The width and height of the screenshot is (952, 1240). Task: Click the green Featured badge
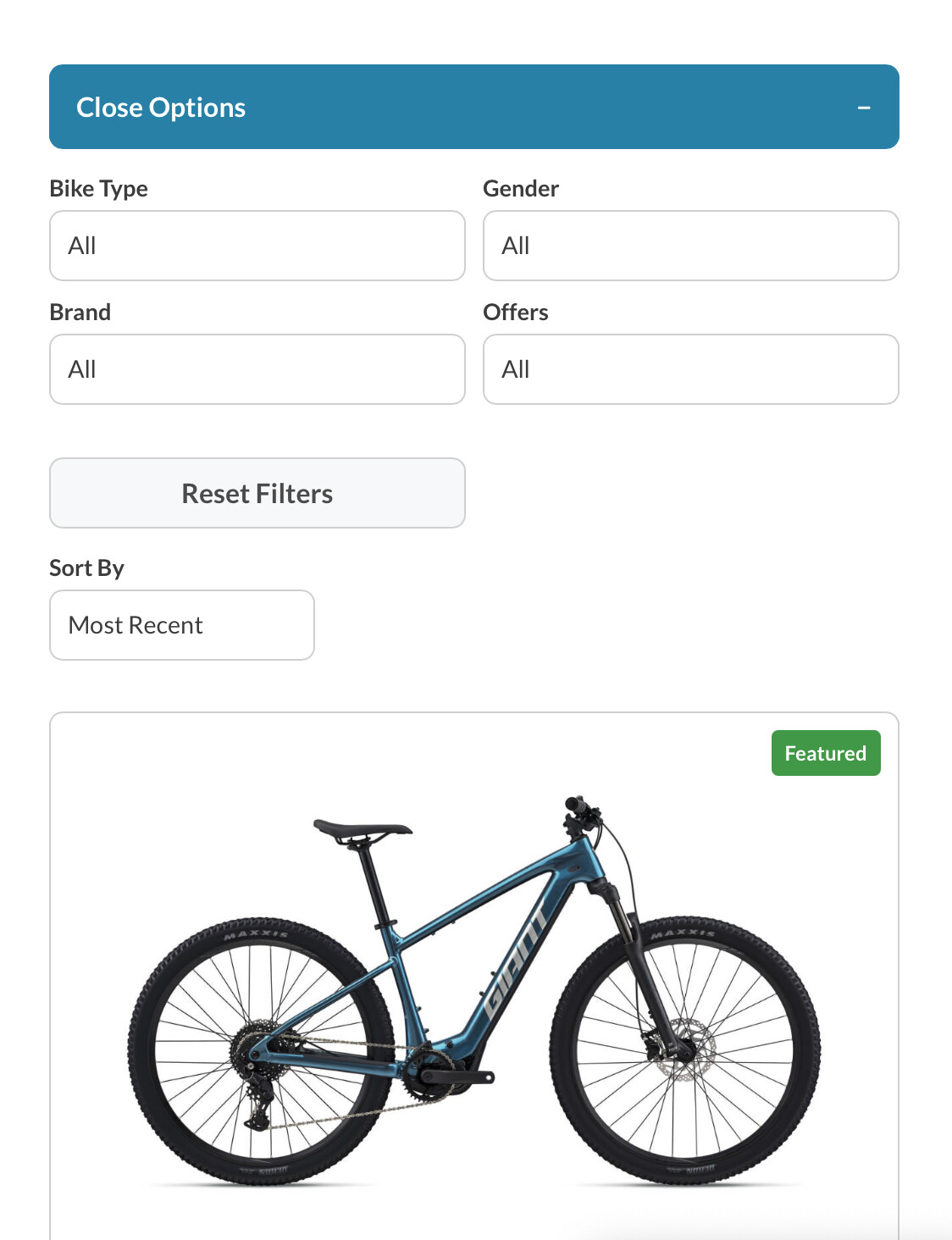point(826,753)
